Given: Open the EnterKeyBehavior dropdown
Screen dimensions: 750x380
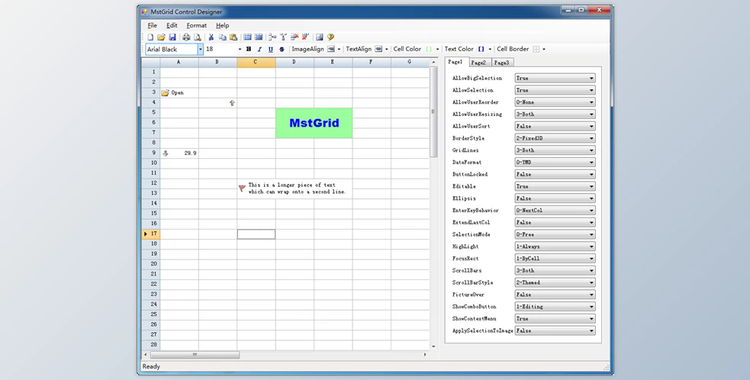Looking at the screenshot, I should [x=555, y=210].
